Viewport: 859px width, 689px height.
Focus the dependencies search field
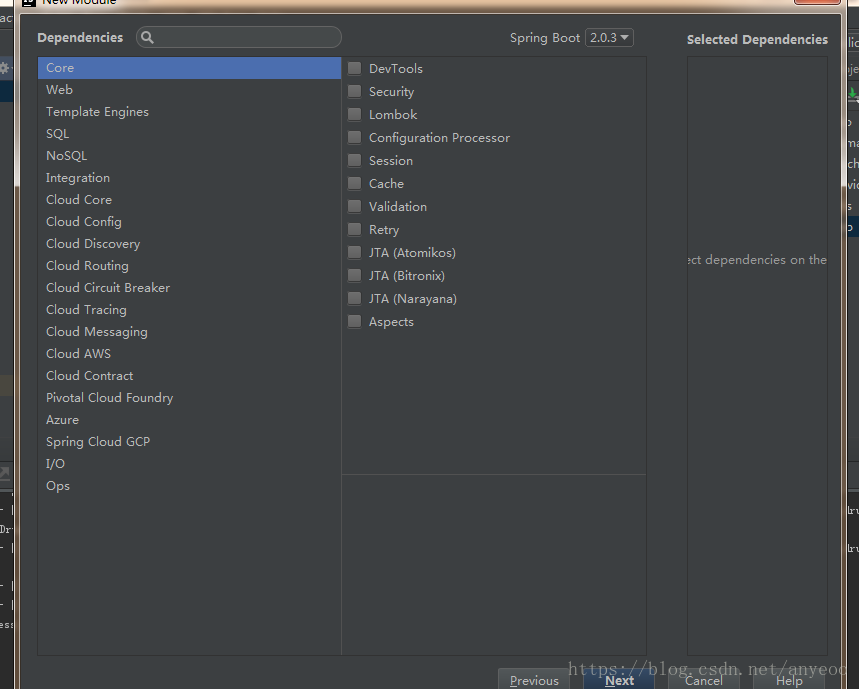[x=239, y=37]
